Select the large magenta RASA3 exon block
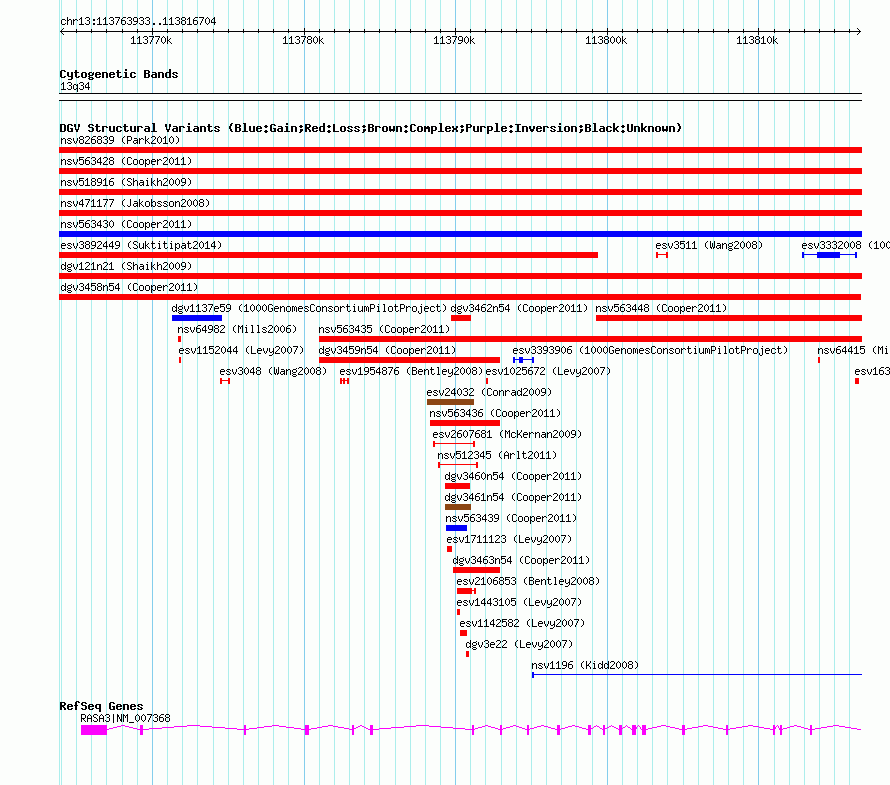 (x=94, y=730)
